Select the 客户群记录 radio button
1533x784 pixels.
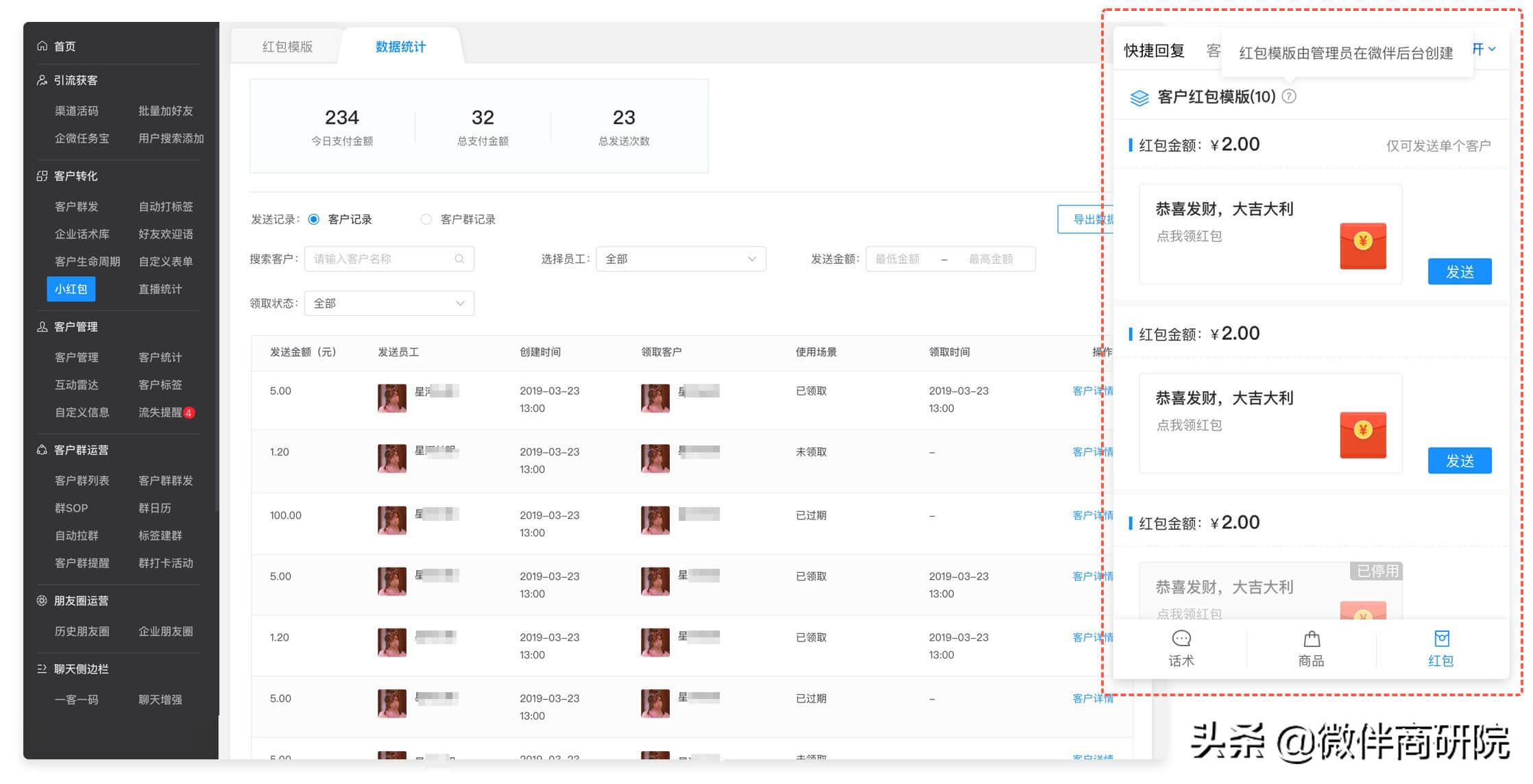pyautogui.click(x=426, y=219)
